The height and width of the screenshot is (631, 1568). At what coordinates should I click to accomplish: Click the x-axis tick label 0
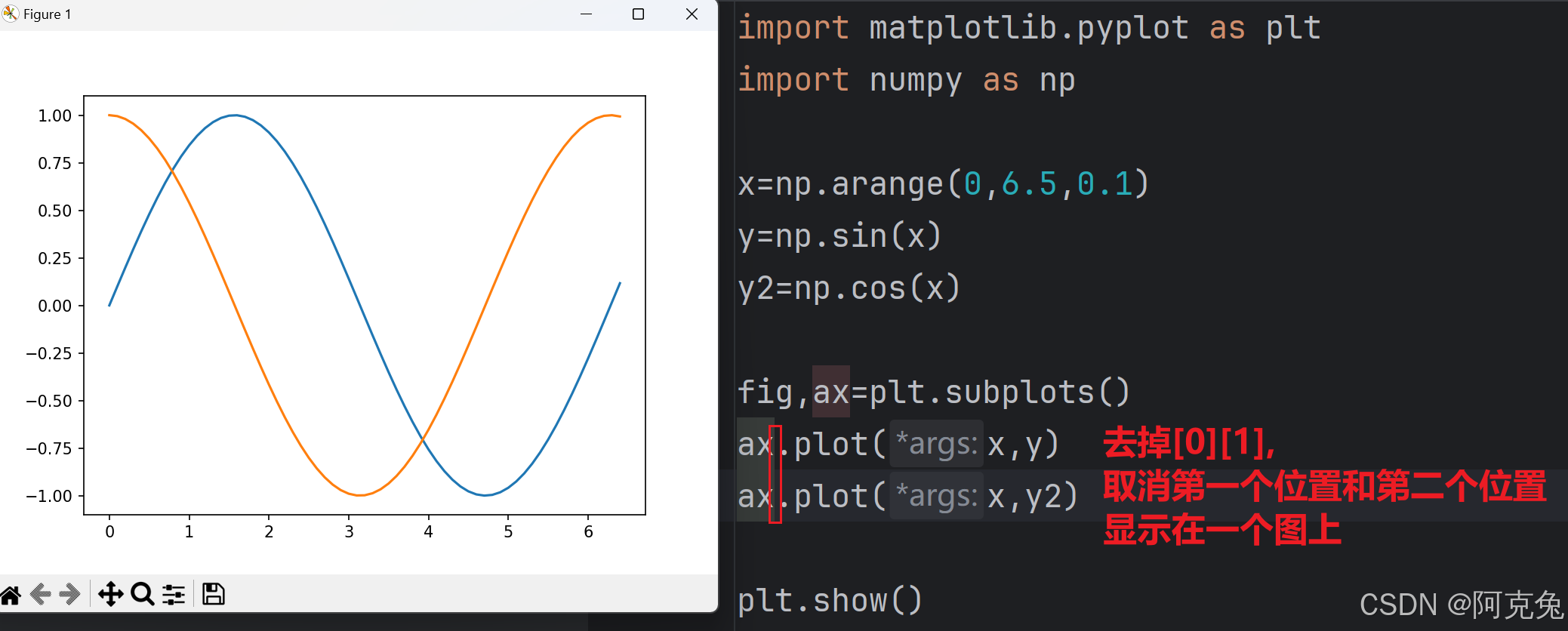pos(110,531)
